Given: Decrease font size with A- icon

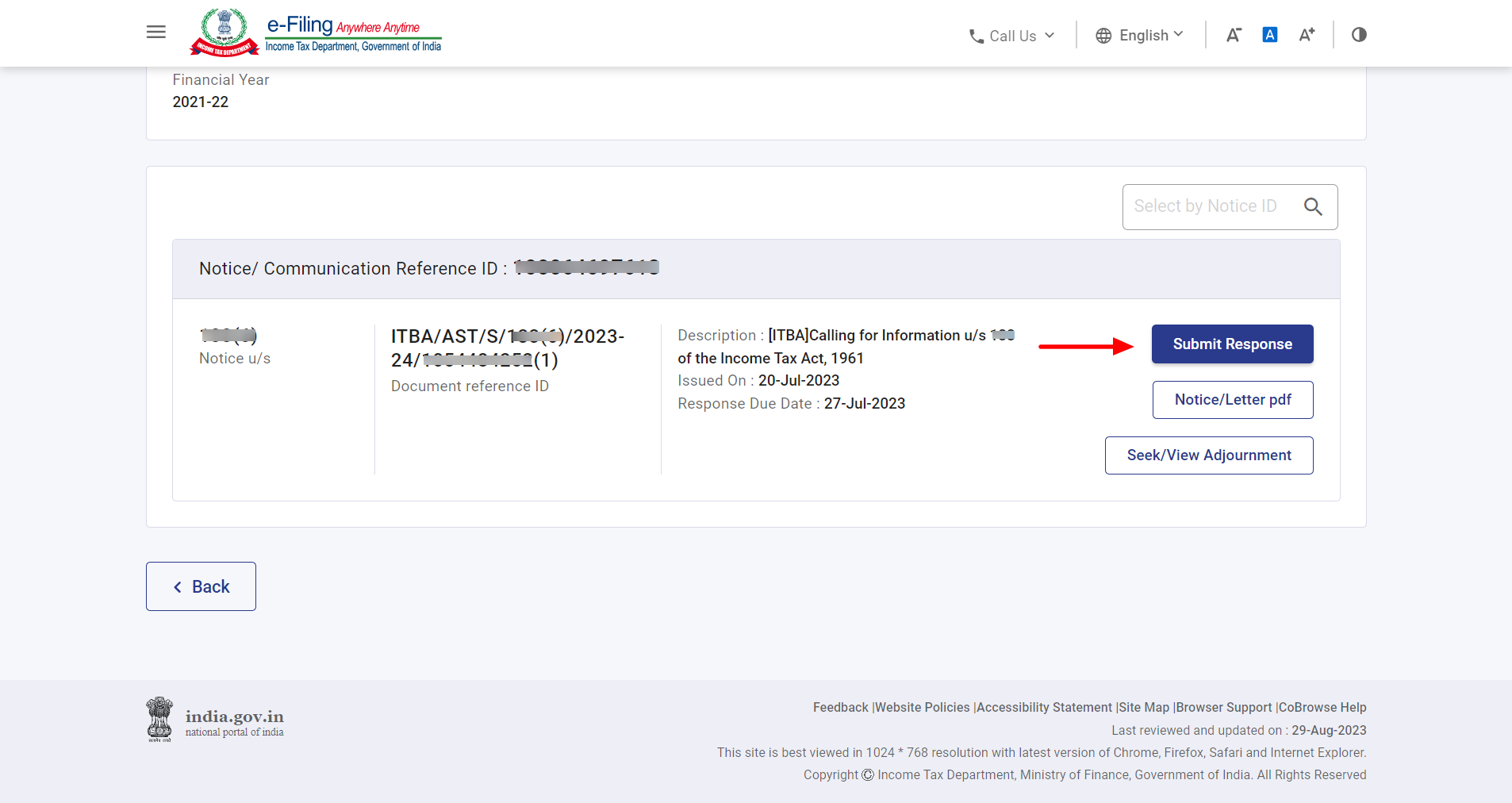Looking at the screenshot, I should tap(1234, 35).
